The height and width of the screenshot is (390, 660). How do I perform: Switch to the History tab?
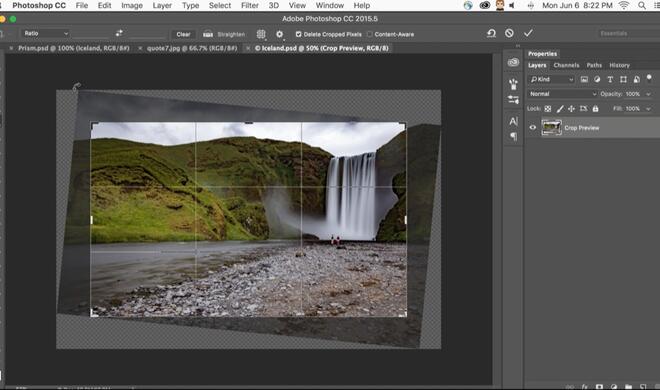[619, 65]
